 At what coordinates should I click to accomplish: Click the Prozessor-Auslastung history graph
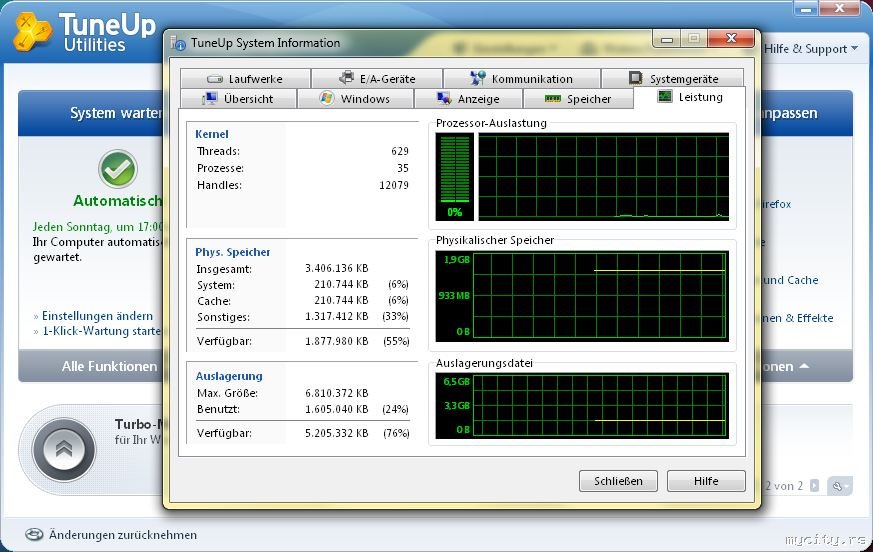pos(604,177)
